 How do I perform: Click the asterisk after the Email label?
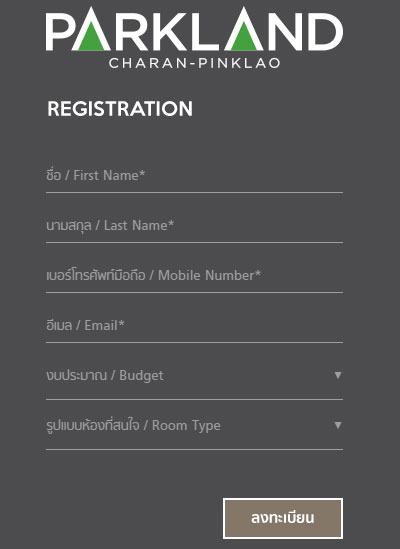click(x=121, y=323)
